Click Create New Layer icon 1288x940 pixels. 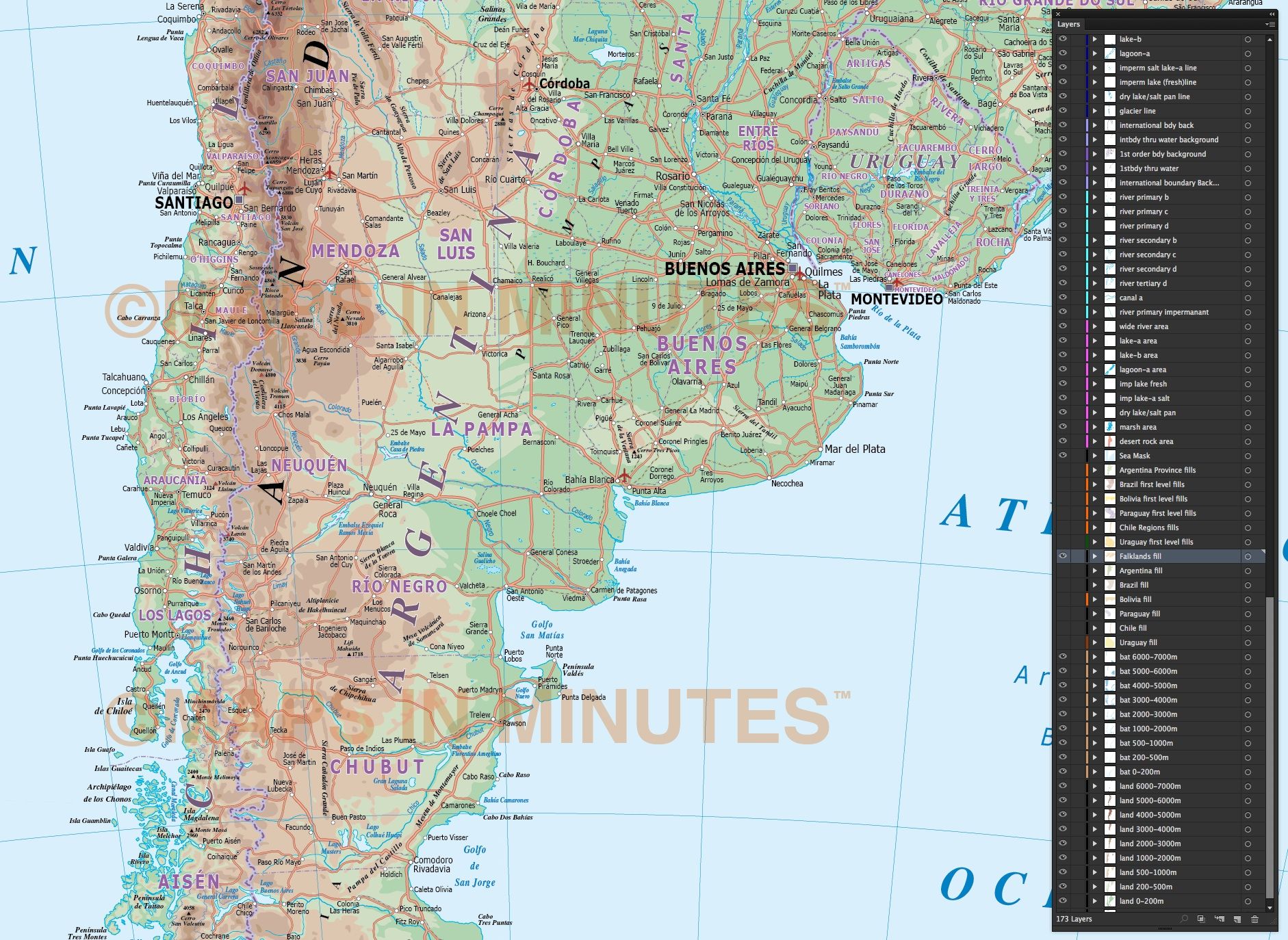tap(1237, 919)
